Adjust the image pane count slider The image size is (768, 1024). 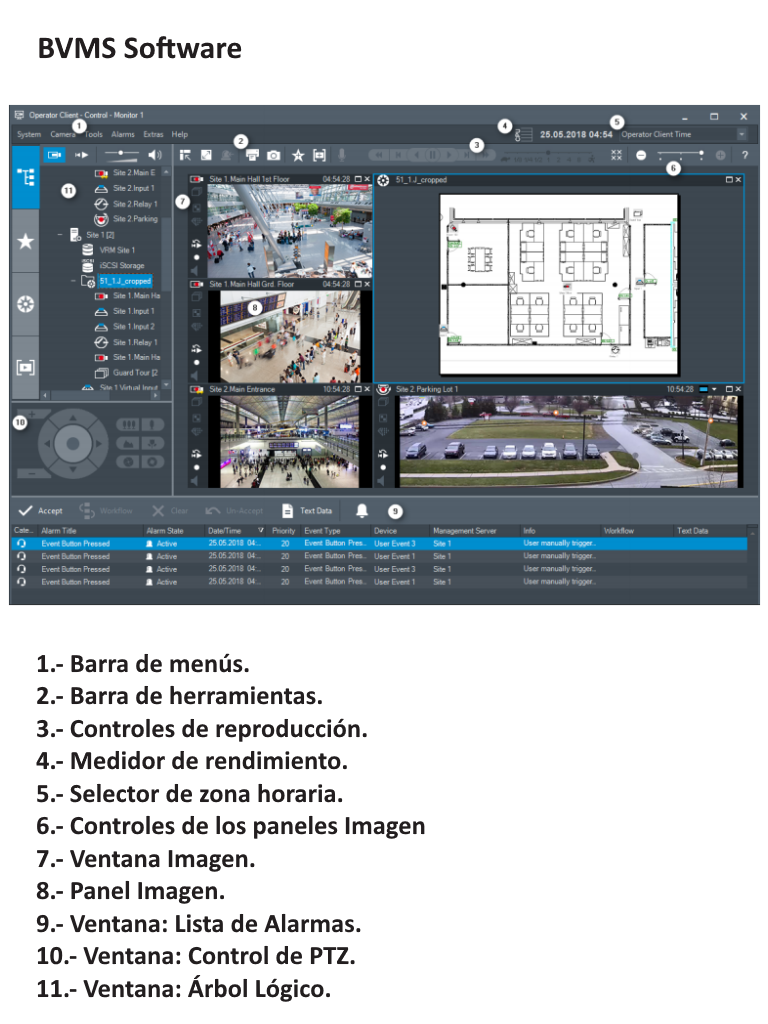681,155
